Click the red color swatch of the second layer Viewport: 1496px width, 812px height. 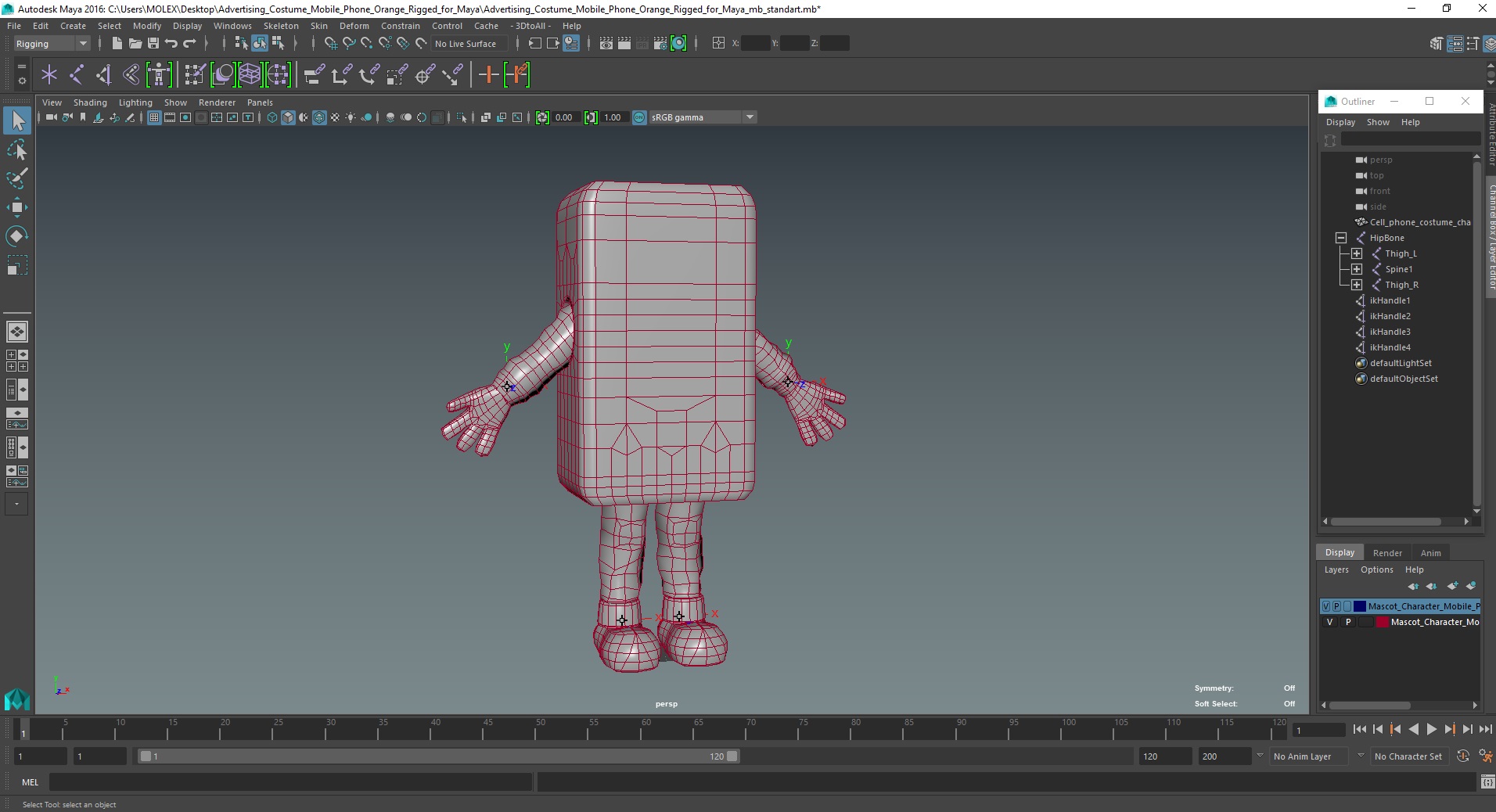click(x=1382, y=622)
